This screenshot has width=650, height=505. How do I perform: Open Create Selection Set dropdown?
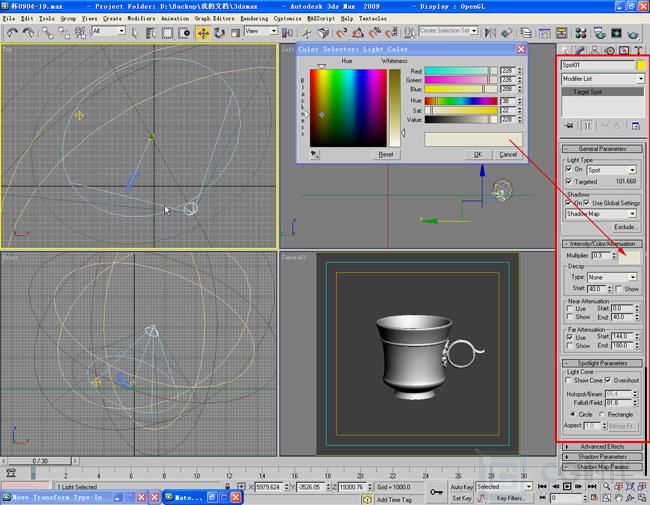[x=448, y=31]
